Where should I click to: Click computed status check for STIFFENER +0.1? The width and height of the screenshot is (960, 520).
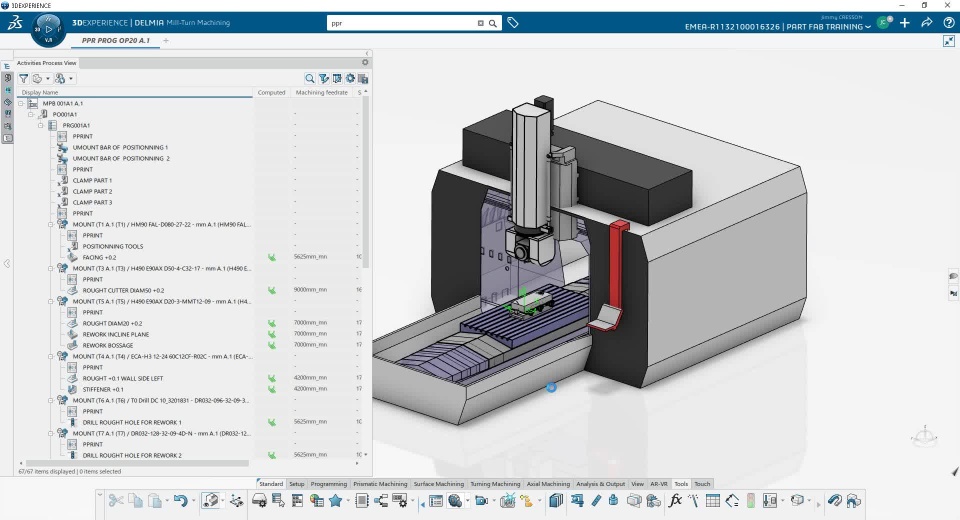(271, 390)
